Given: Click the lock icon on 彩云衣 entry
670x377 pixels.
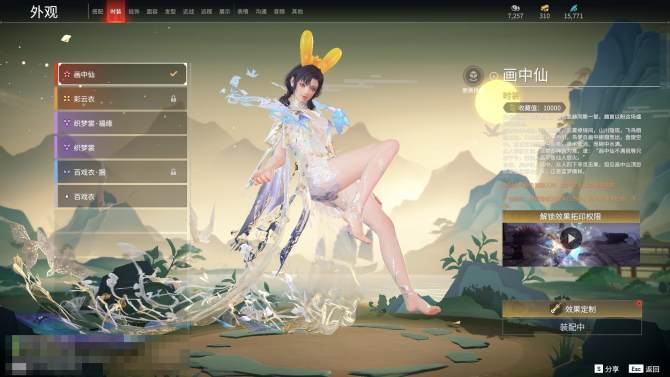Looking at the screenshot, I should [x=173, y=99].
